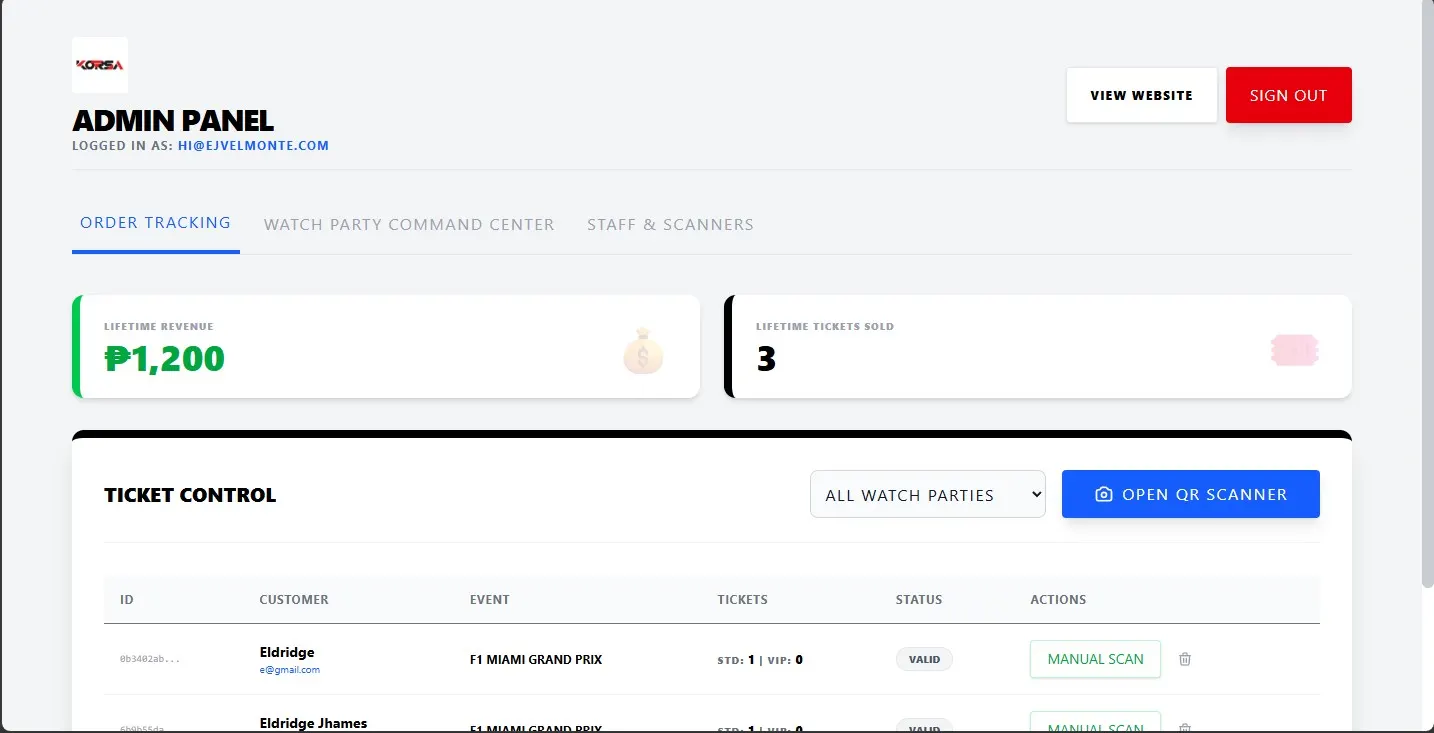This screenshot has width=1434, height=733.
Task: Open Watch Party Command Center tab
Action: 409,224
